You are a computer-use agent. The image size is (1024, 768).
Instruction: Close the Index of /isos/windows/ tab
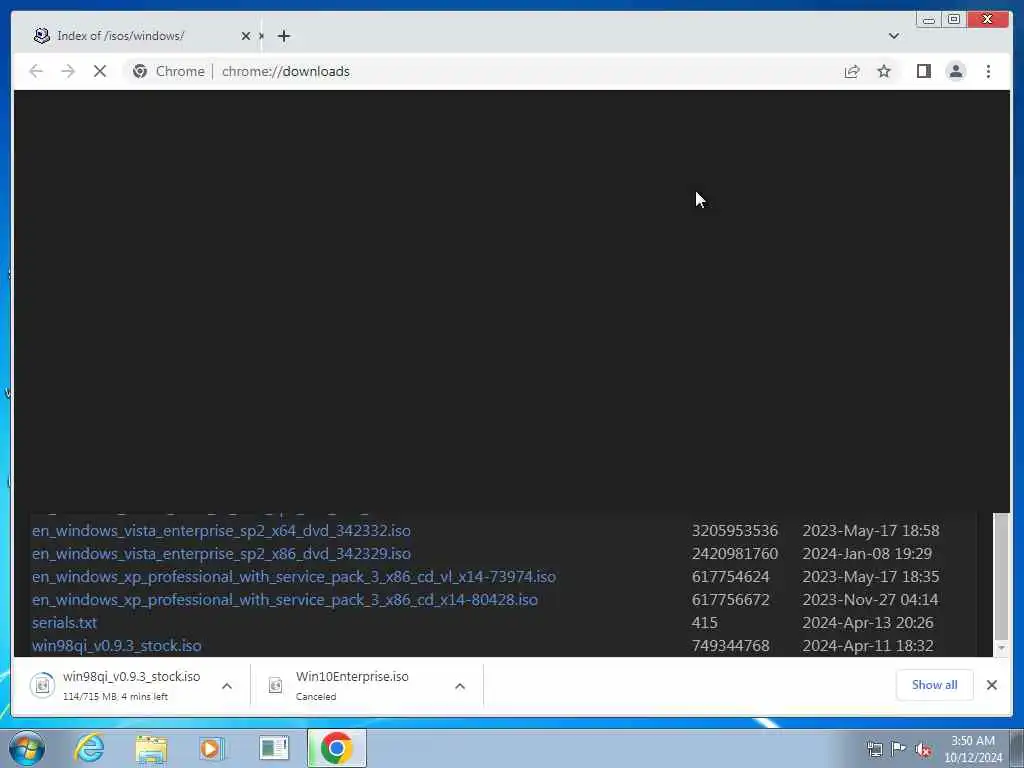[x=246, y=36]
